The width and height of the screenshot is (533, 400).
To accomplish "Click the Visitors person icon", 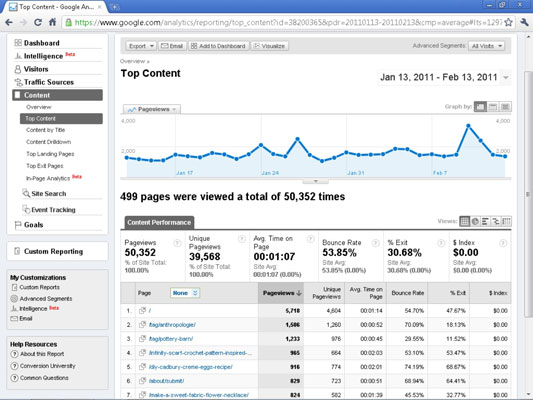I will [x=18, y=69].
